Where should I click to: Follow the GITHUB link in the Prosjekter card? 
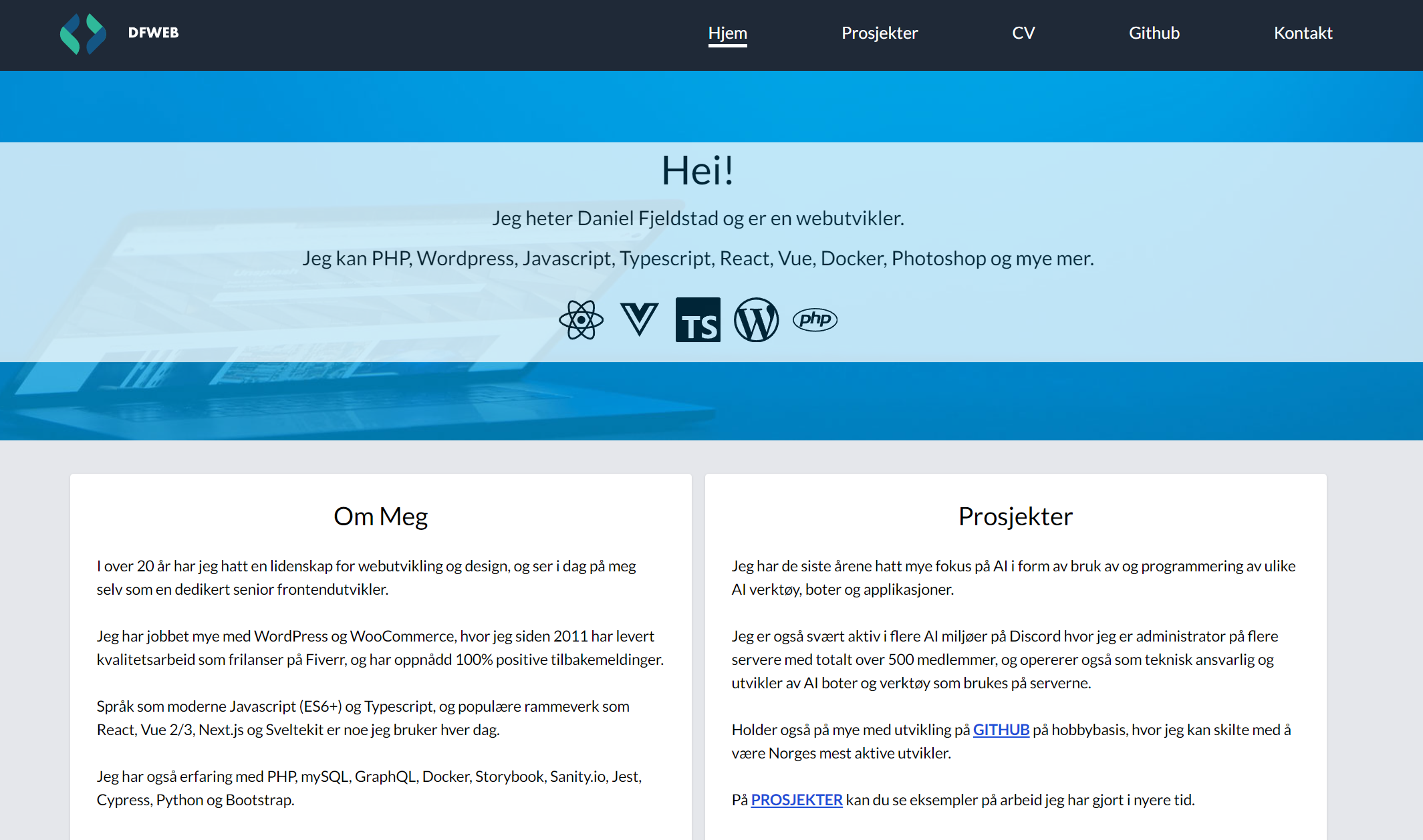[x=1001, y=730]
